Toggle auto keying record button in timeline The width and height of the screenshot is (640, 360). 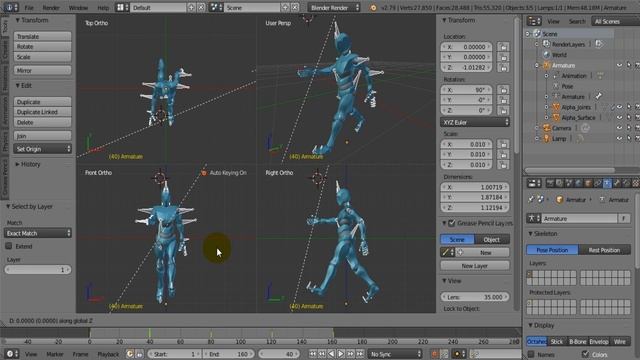(435, 354)
